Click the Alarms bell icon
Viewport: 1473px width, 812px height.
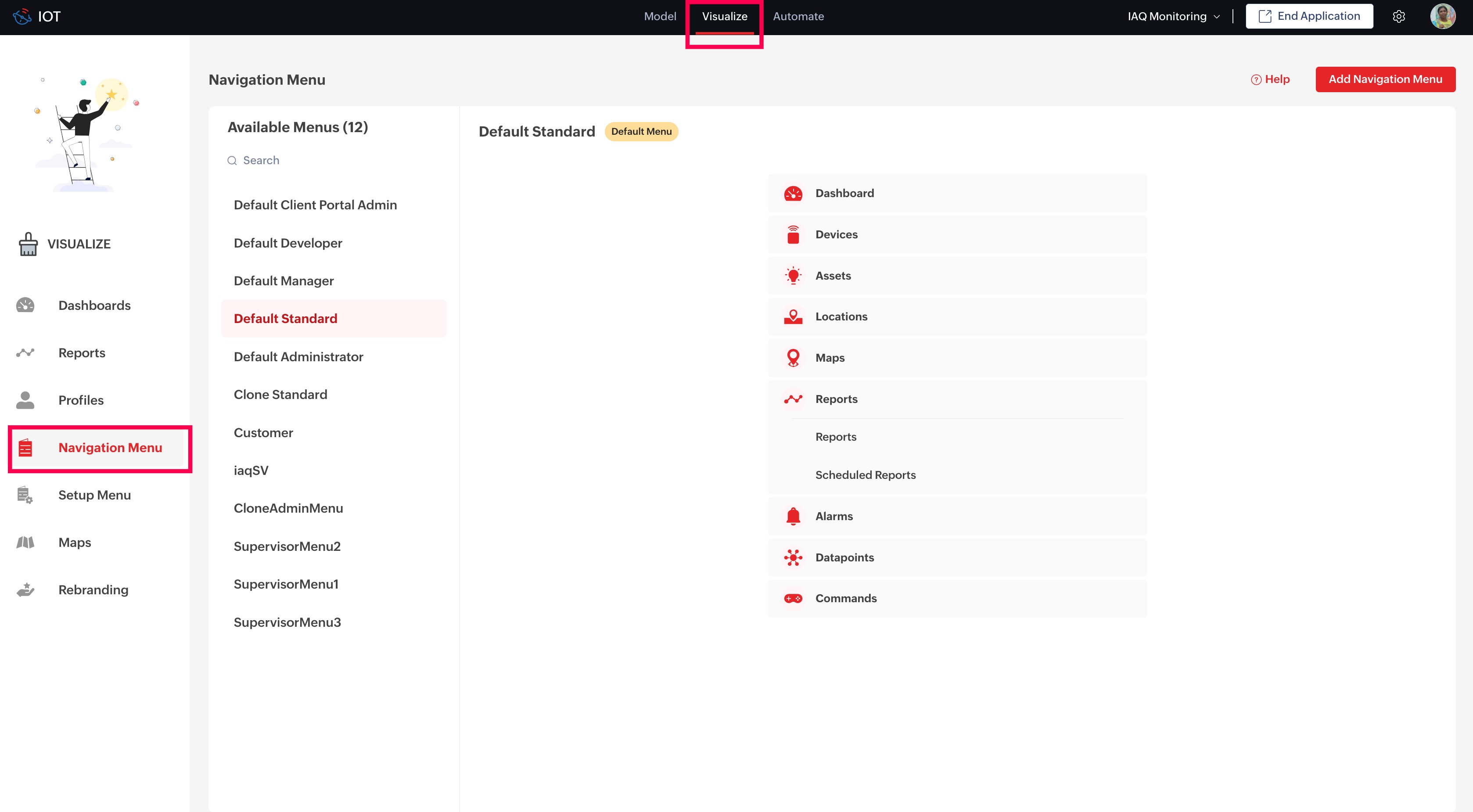(x=793, y=516)
